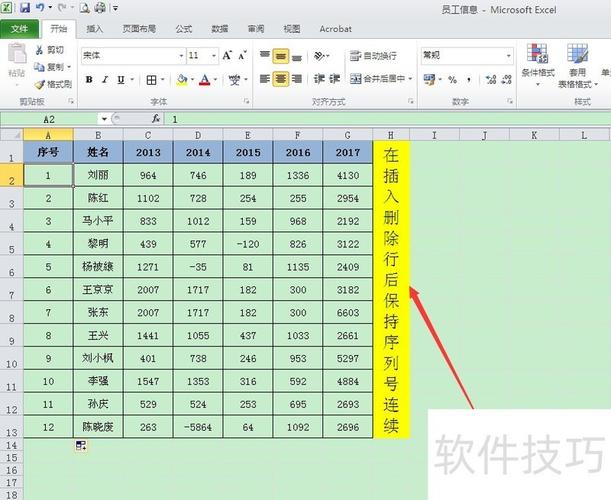Click the Quick Print printer icon

pyautogui.click(x=100, y=7)
